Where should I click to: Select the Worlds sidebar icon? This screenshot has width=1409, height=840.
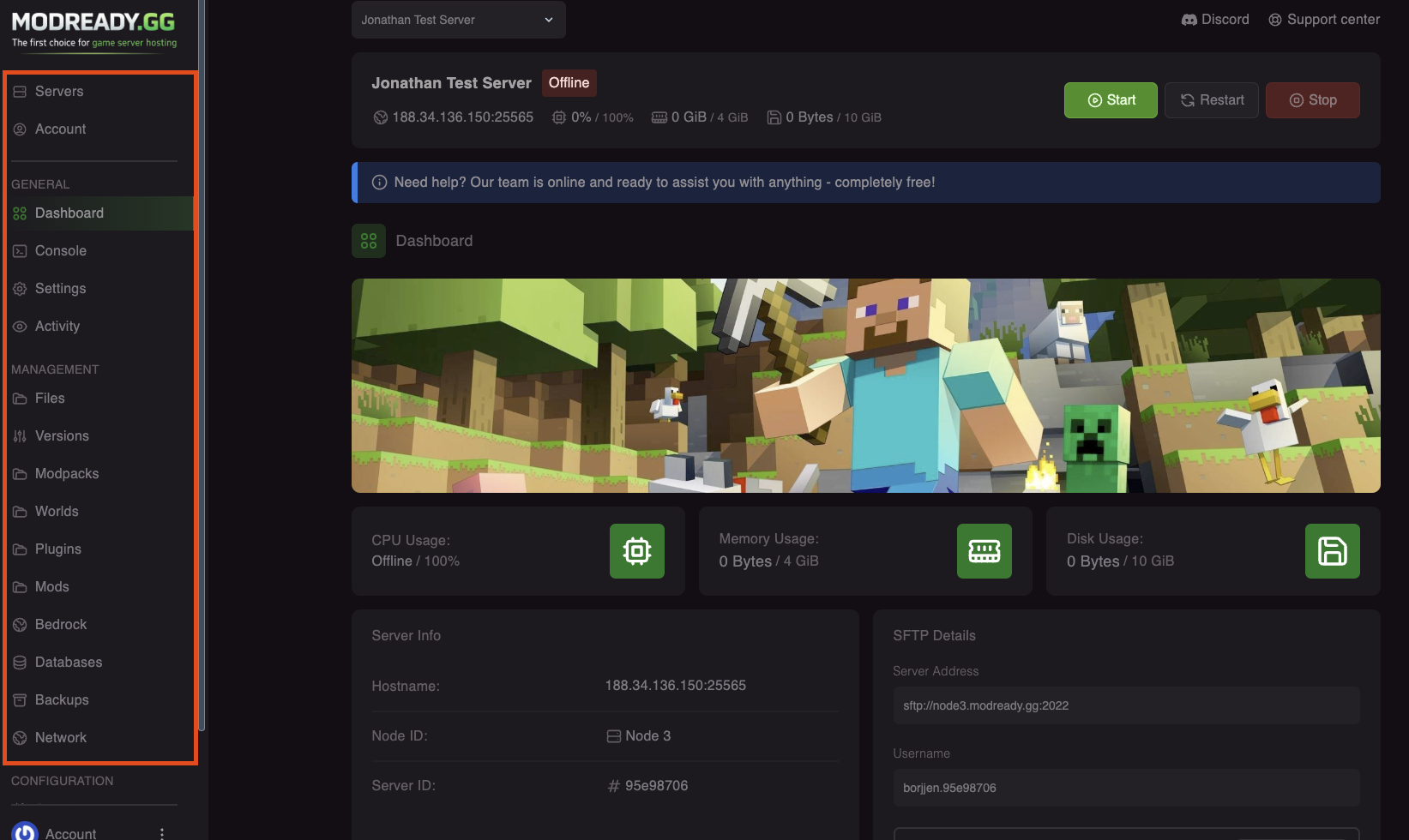click(20, 511)
